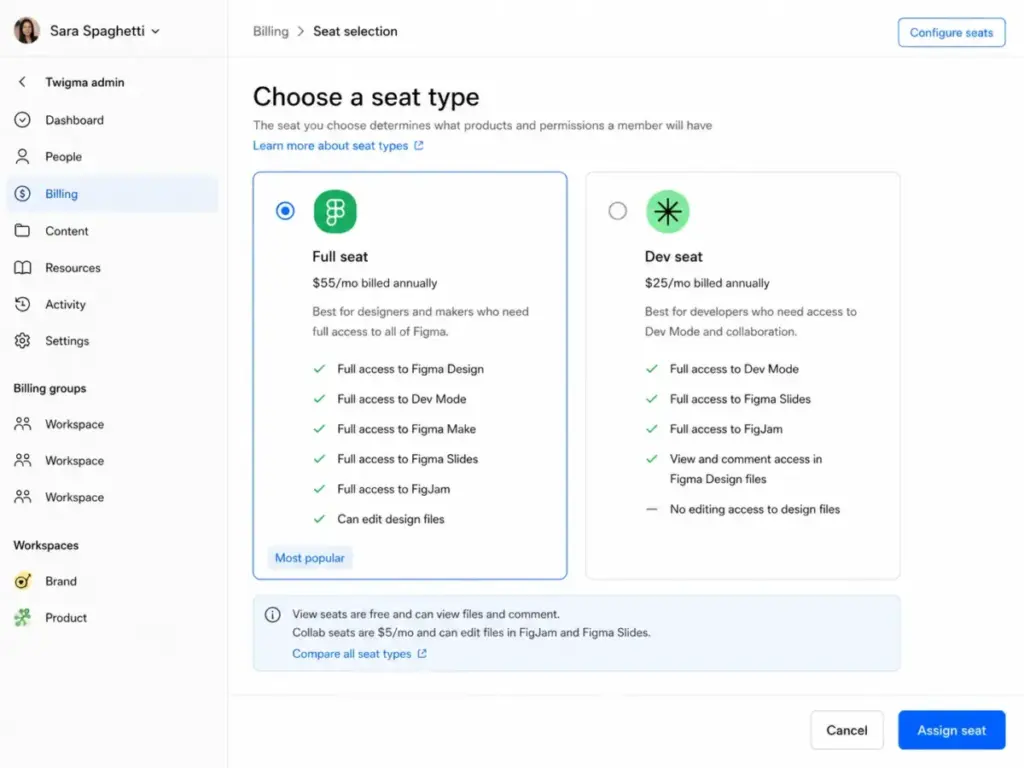Open the Sara Spaghetti account dropdown chevron

pyautogui.click(x=155, y=31)
